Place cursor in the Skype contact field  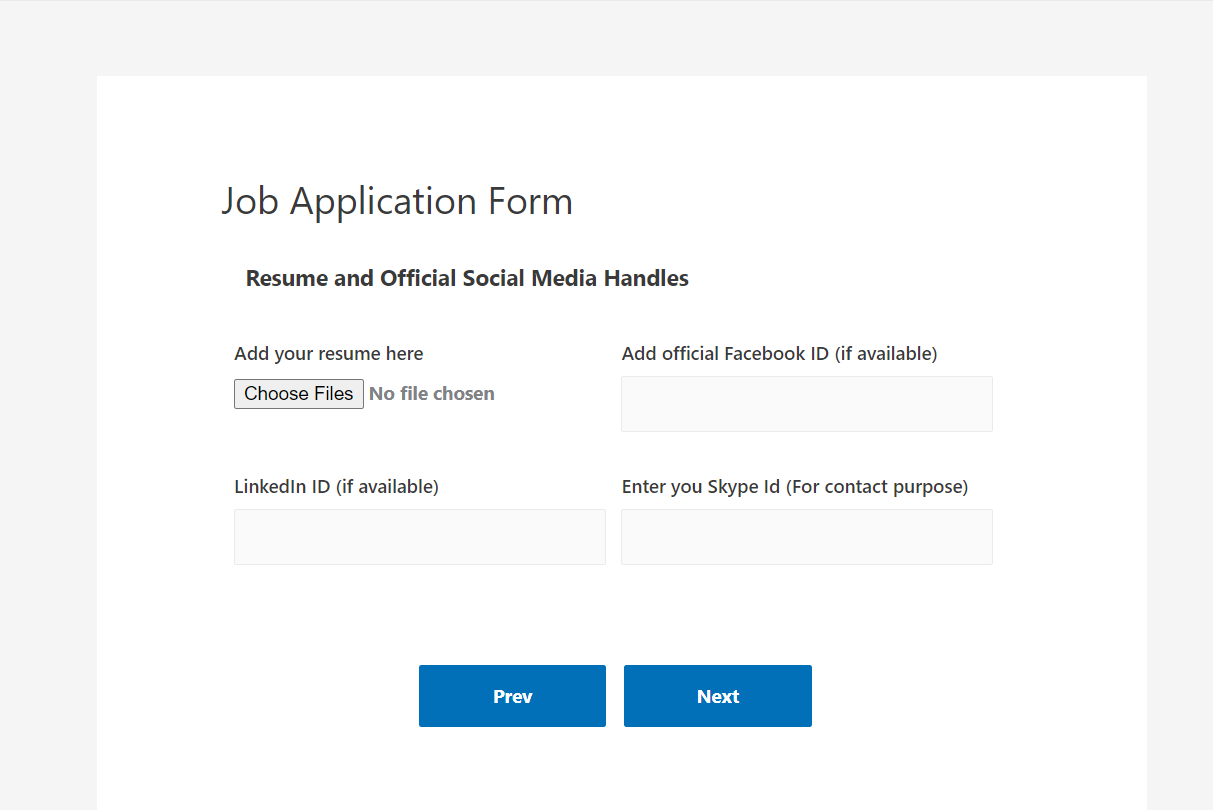click(x=806, y=537)
